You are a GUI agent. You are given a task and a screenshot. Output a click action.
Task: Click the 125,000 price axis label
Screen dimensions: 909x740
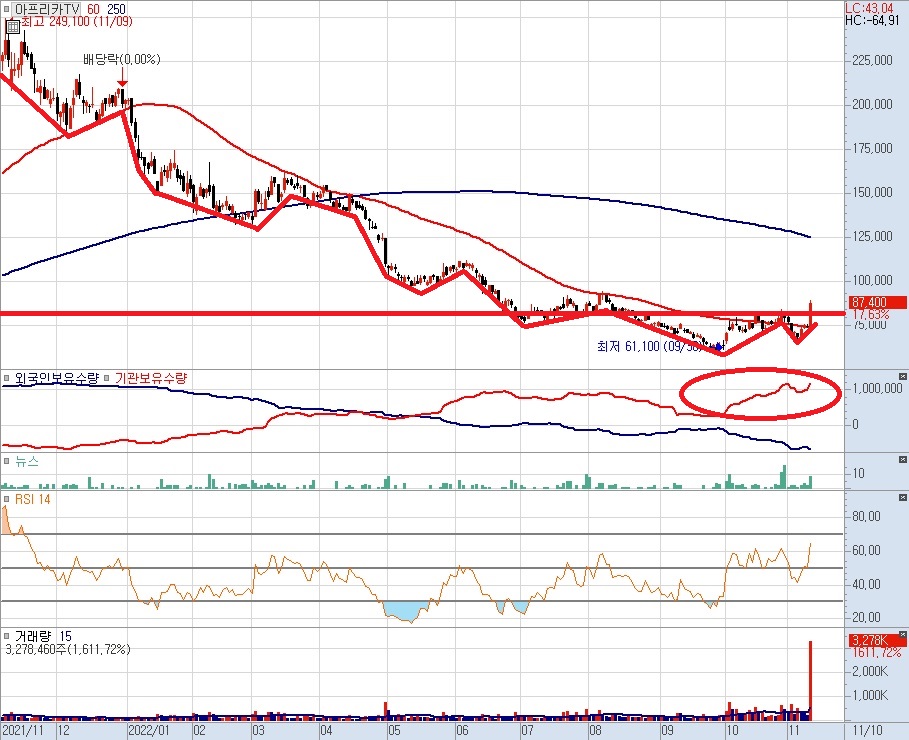872,237
